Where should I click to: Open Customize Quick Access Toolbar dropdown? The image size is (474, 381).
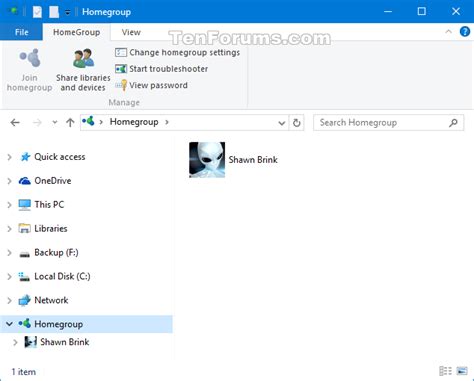[68, 12]
